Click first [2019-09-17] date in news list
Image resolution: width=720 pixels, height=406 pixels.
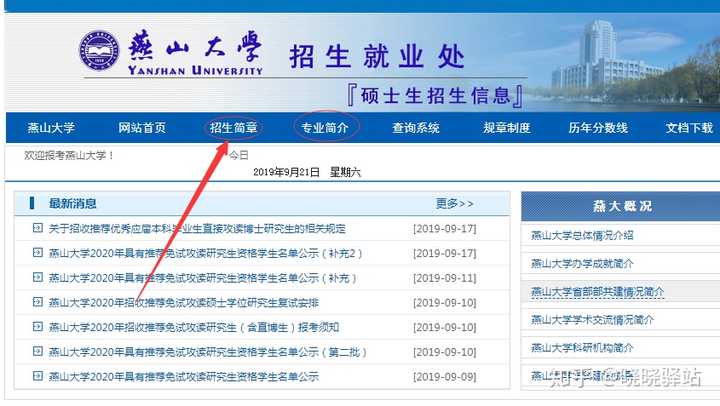tap(444, 229)
